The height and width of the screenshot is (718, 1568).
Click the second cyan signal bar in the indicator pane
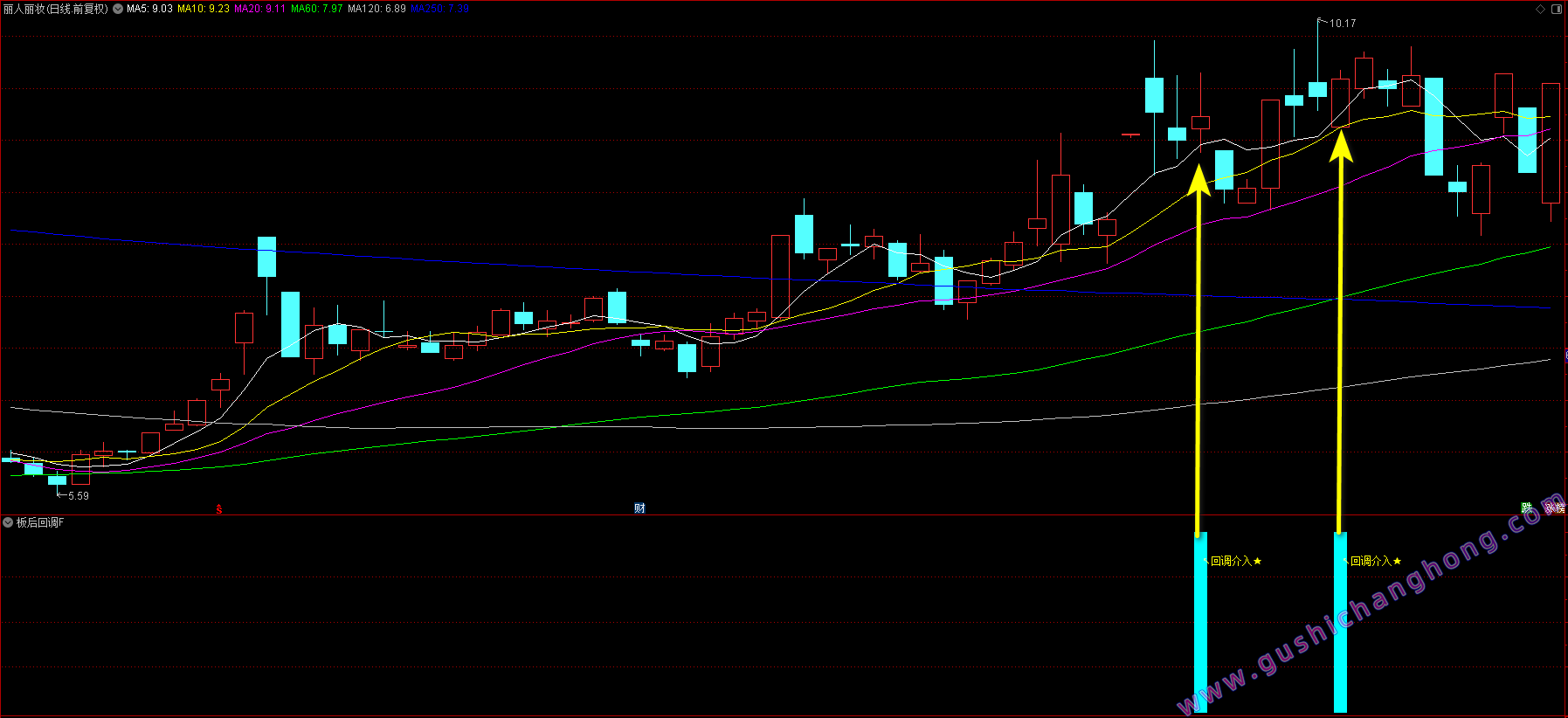tap(1340, 622)
